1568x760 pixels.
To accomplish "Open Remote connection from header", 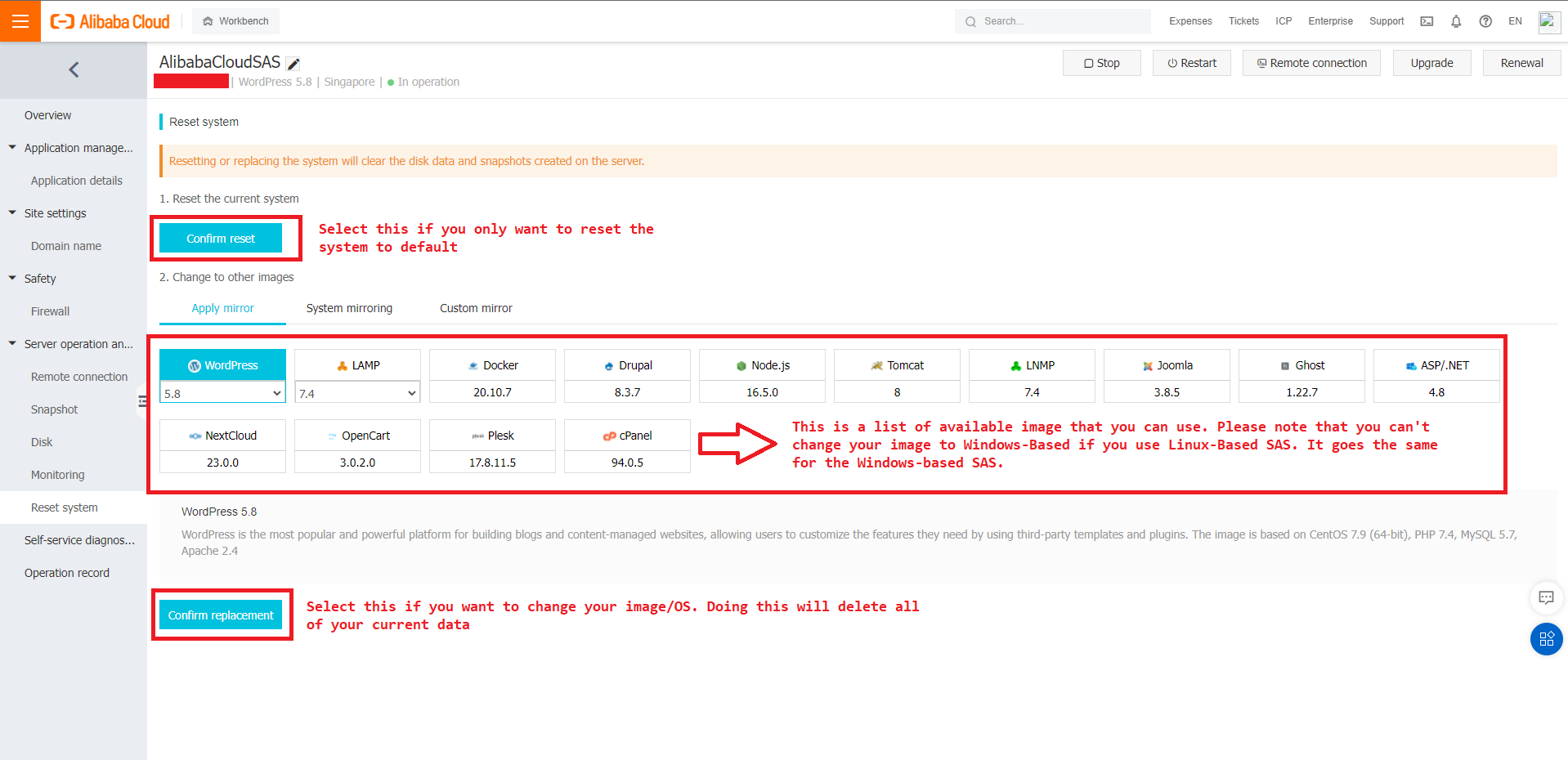I will tap(1311, 63).
